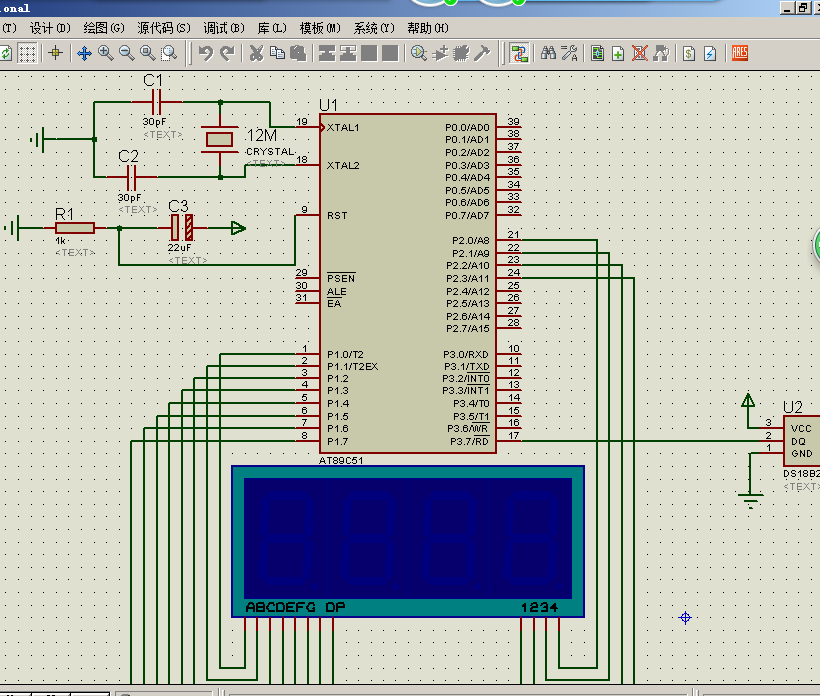
Task: Click the Decompose hammer icon
Action: tap(482, 53)
